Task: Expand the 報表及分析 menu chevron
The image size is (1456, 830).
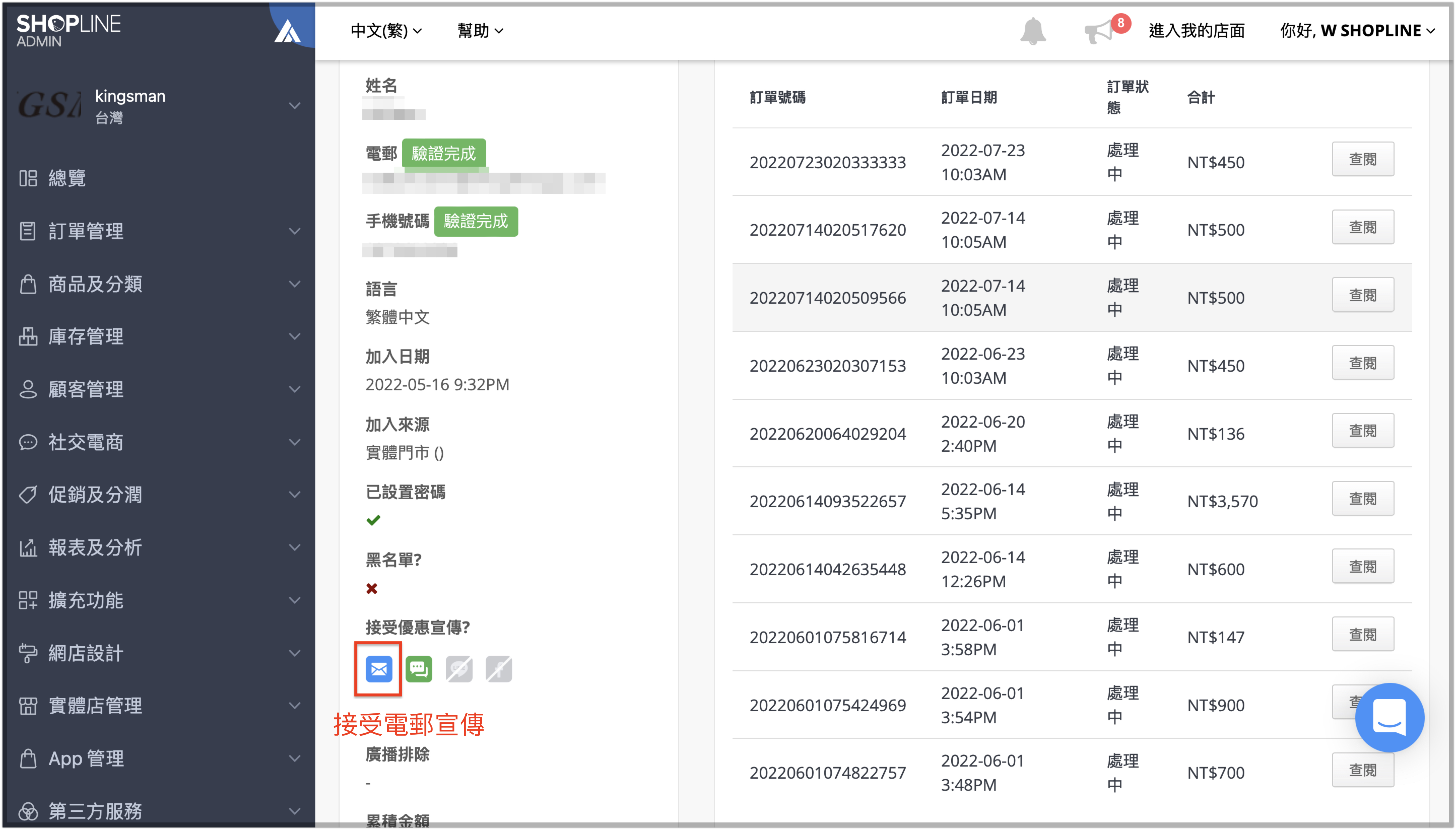Action: pyautogui.click(x=294, y=547)
